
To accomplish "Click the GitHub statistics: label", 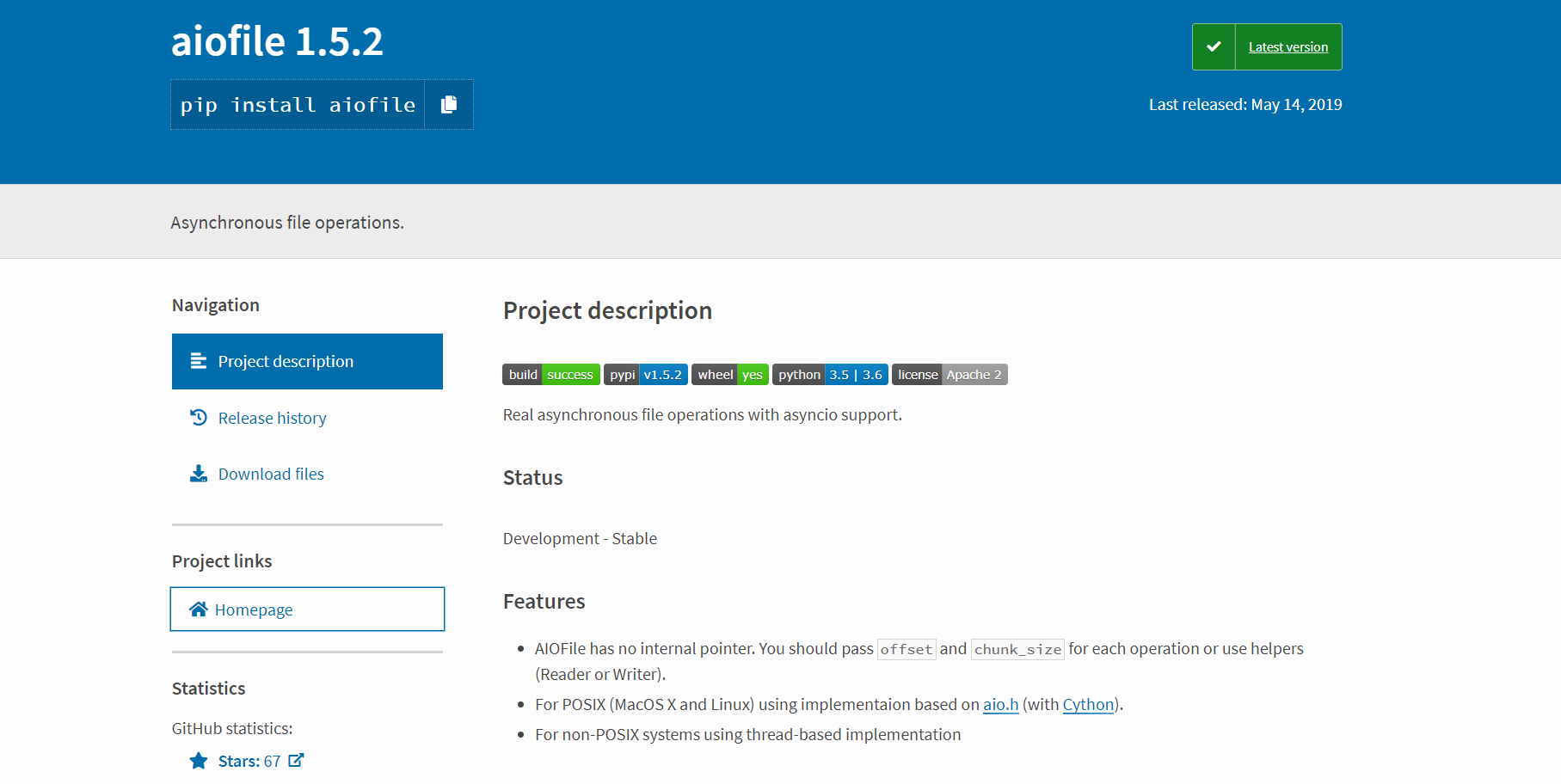I will [x=232, y=728].
